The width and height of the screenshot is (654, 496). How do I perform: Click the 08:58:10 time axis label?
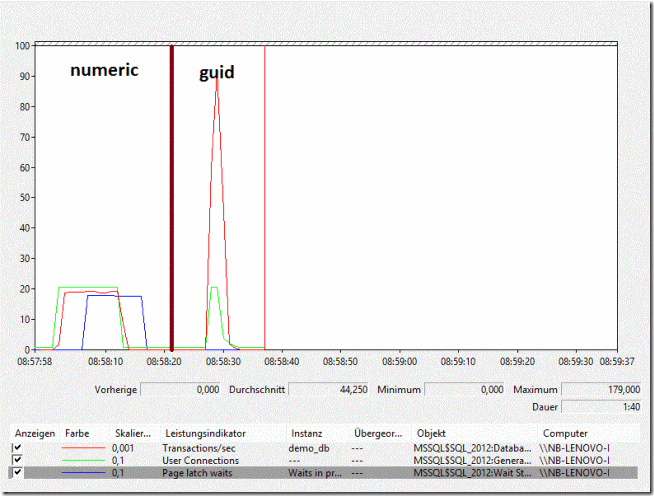point(106,361)
